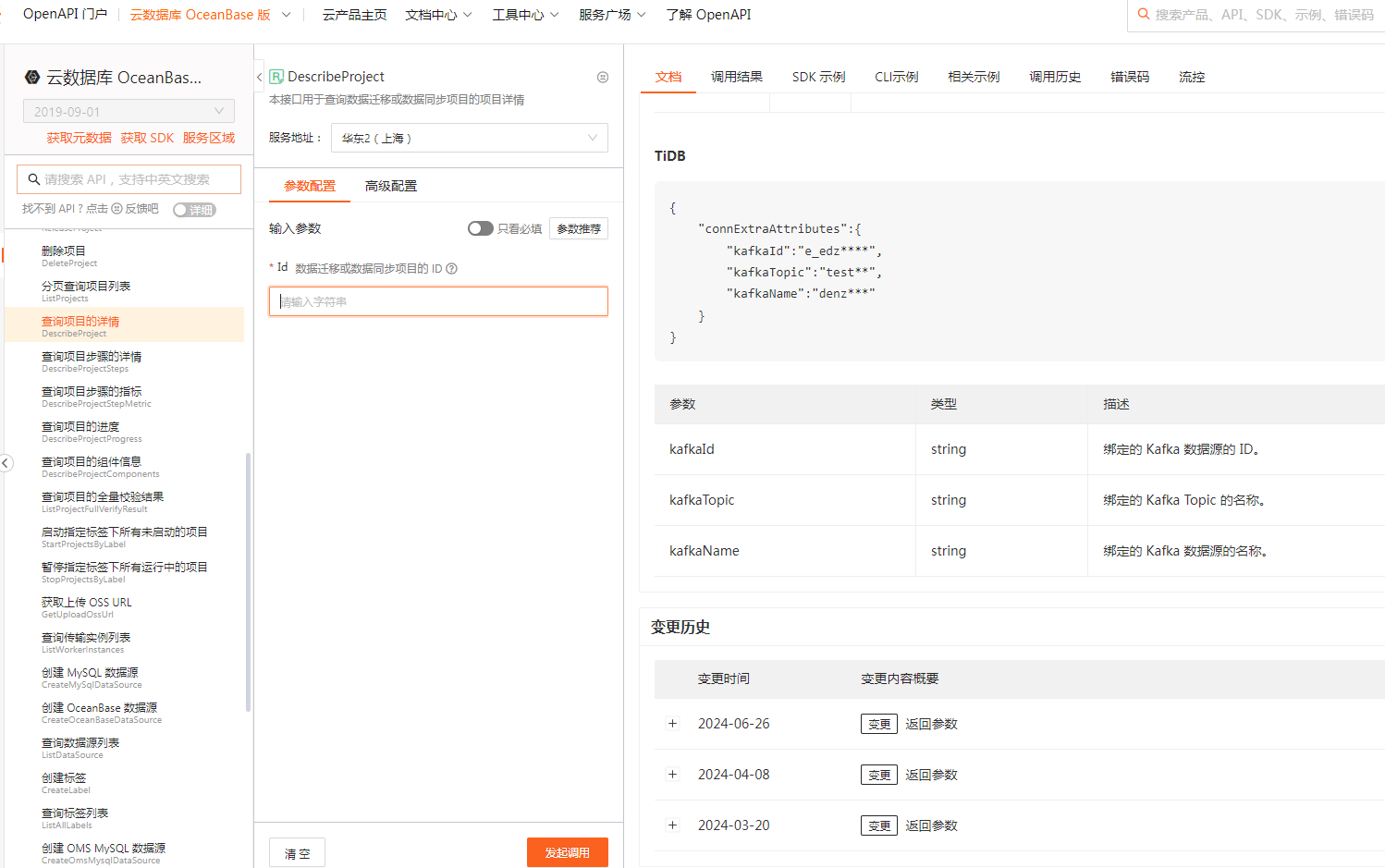Click the 服务区域 link
The height and width of the screenshot is (868, 1385).
pyautogui.click(x=209, y=138)
